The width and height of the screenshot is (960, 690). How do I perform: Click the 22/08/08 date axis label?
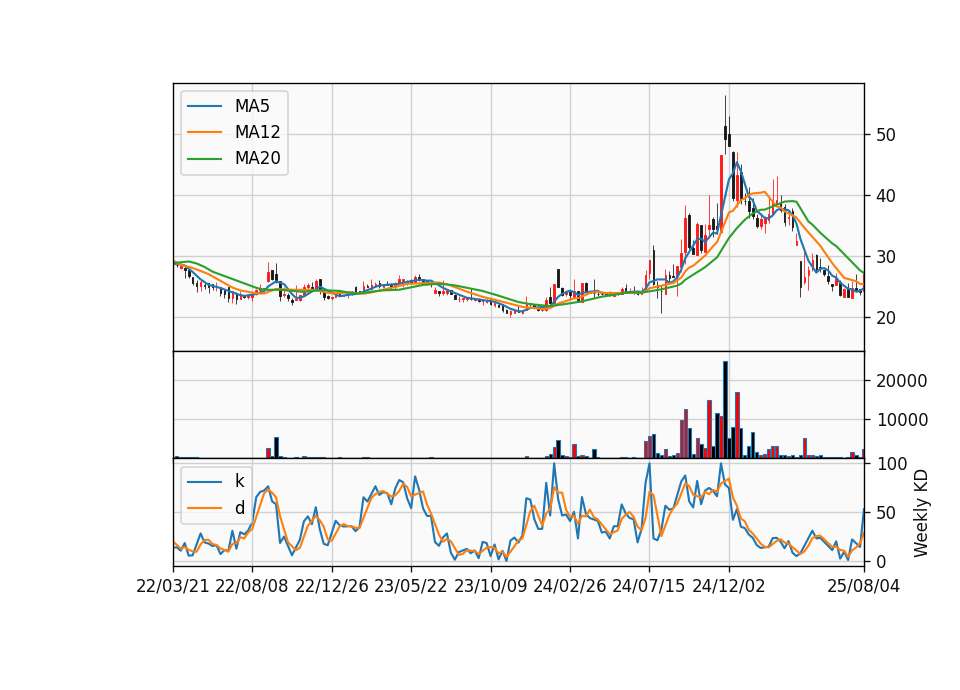click(252, 586)
